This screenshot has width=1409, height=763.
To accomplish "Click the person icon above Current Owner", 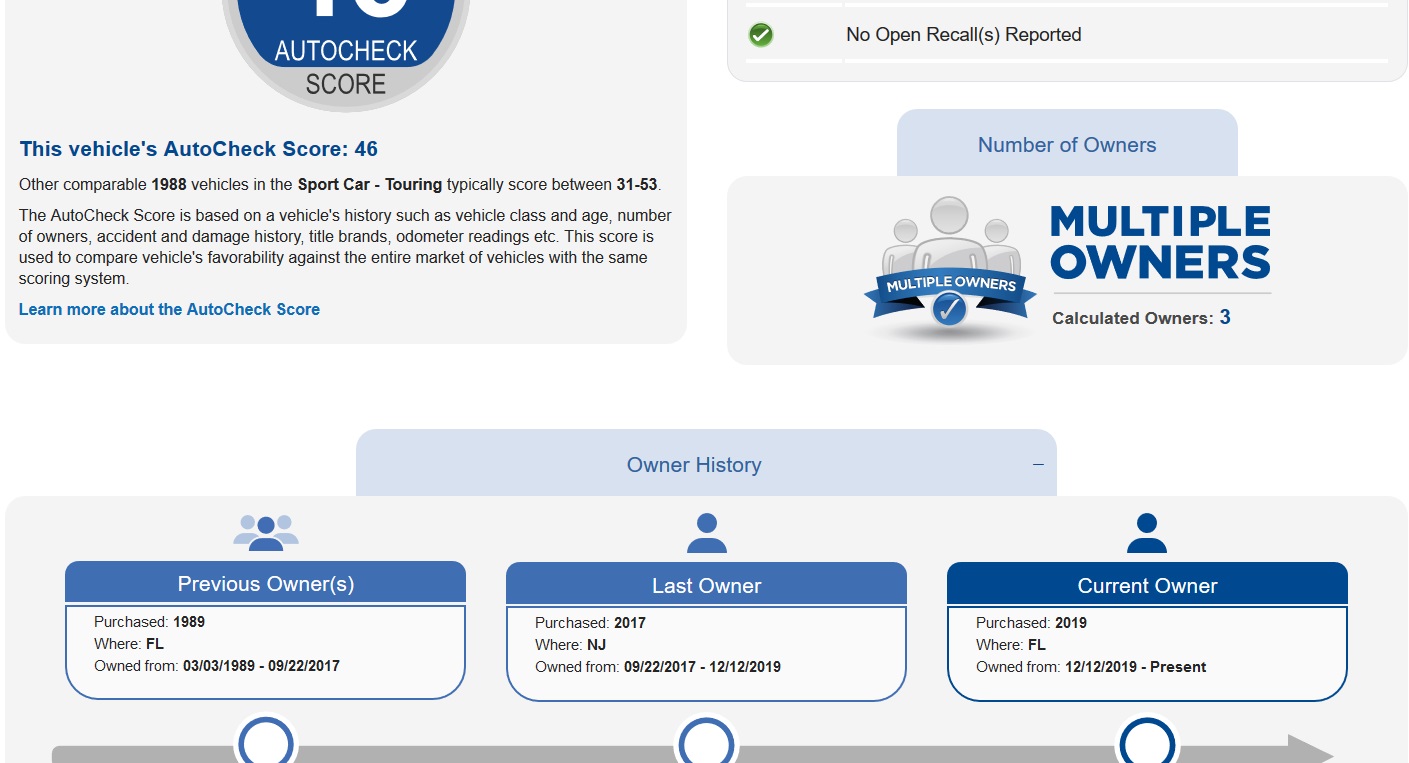I will pos(1147,533).
